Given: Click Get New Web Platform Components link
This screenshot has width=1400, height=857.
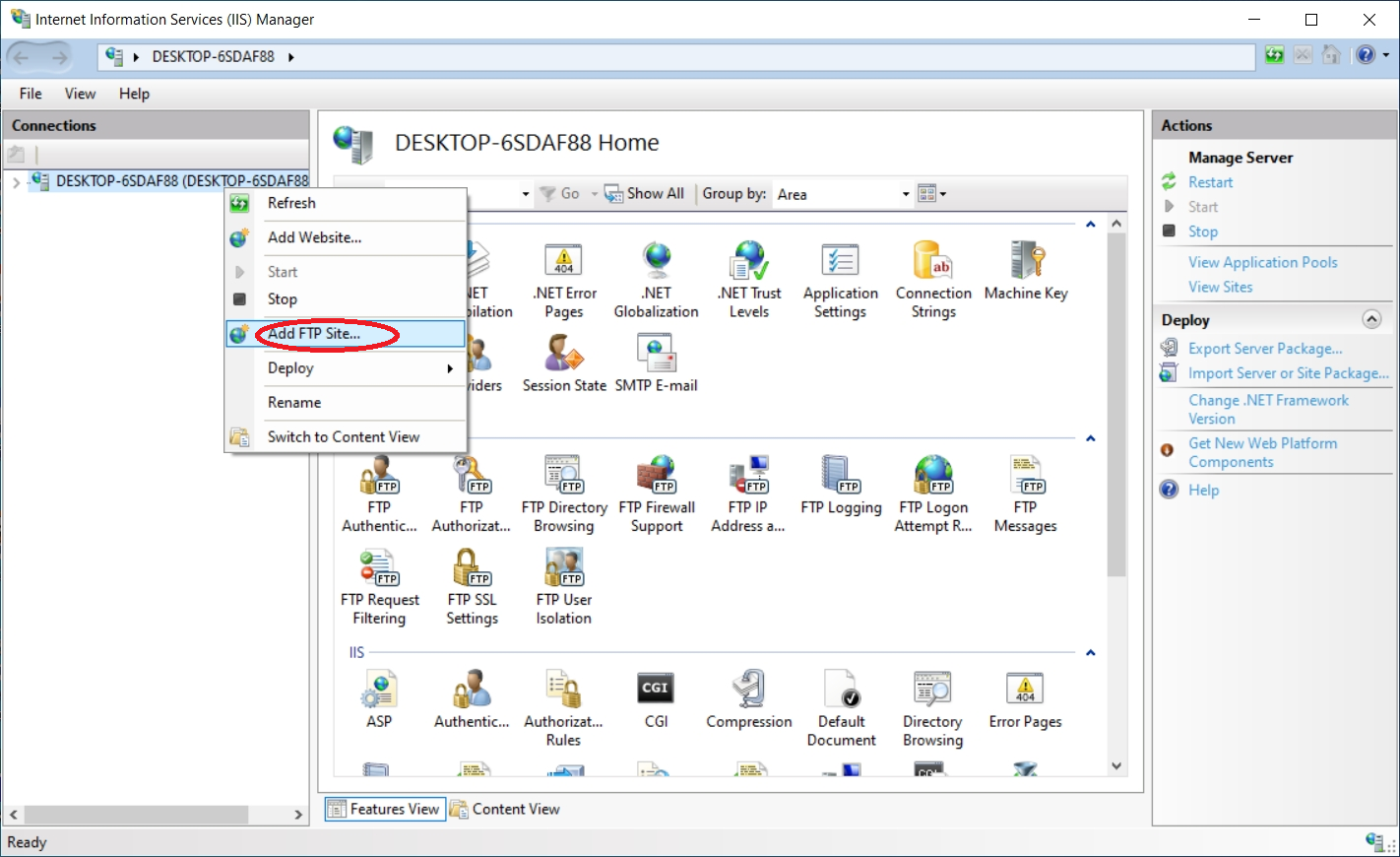Looking at the screenshot, I should (1262, 452).
